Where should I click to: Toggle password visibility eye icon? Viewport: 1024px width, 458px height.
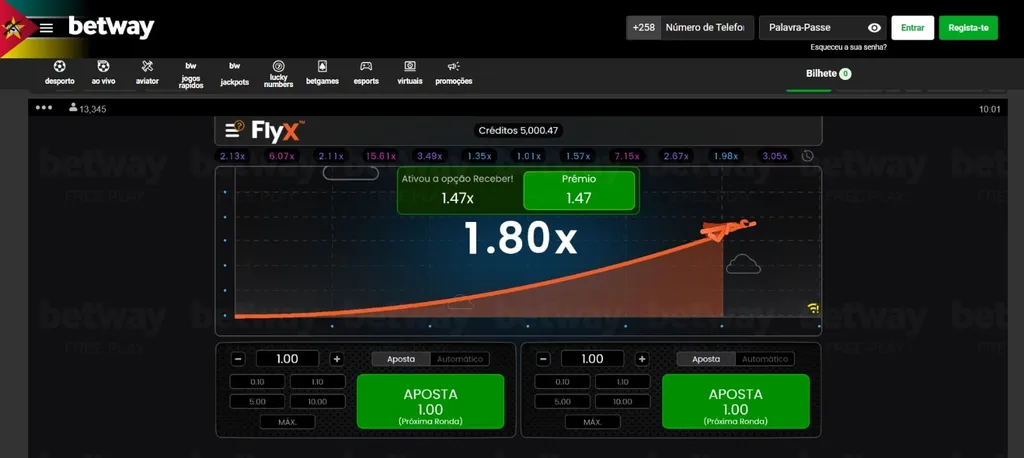[x=874, y=27]
